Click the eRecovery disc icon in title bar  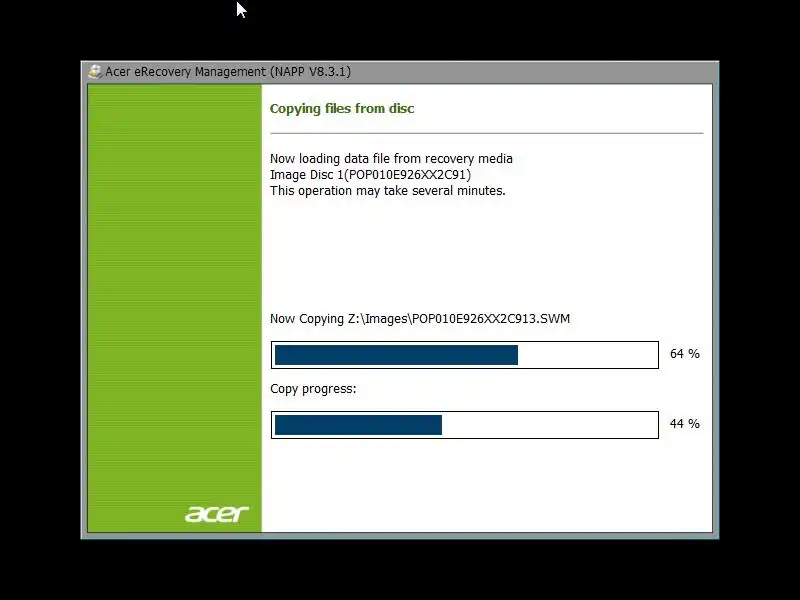coord(94,72)
